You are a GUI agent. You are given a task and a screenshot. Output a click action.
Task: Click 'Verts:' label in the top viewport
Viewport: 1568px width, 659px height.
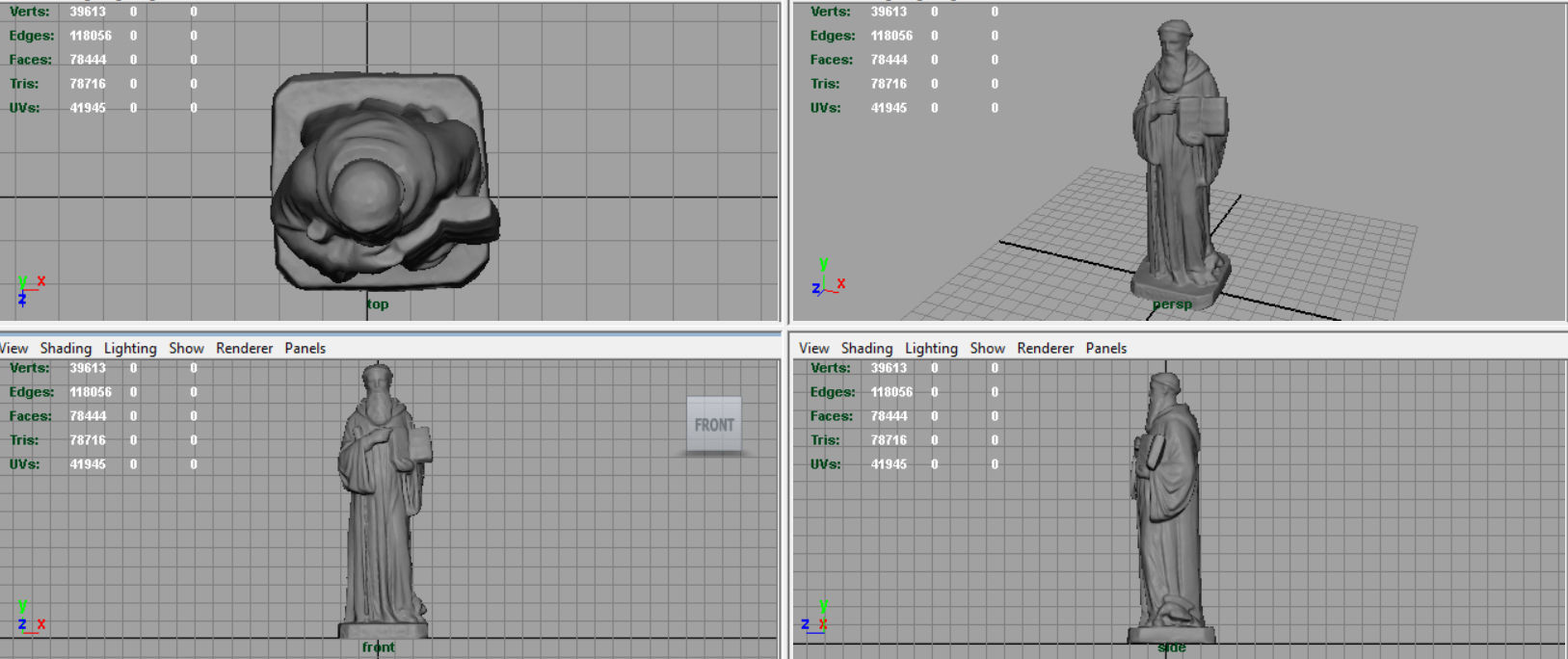[x=29, y=12]
